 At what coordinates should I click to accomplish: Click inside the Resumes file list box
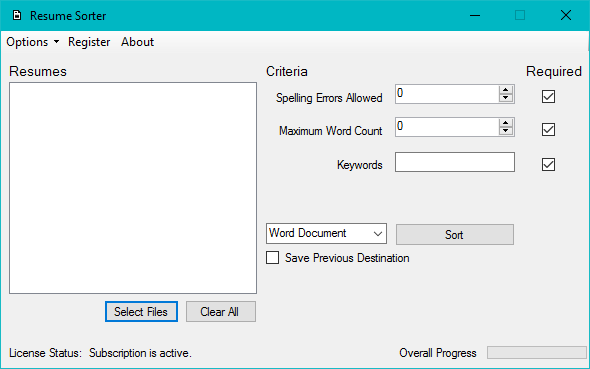coord(133,188)
